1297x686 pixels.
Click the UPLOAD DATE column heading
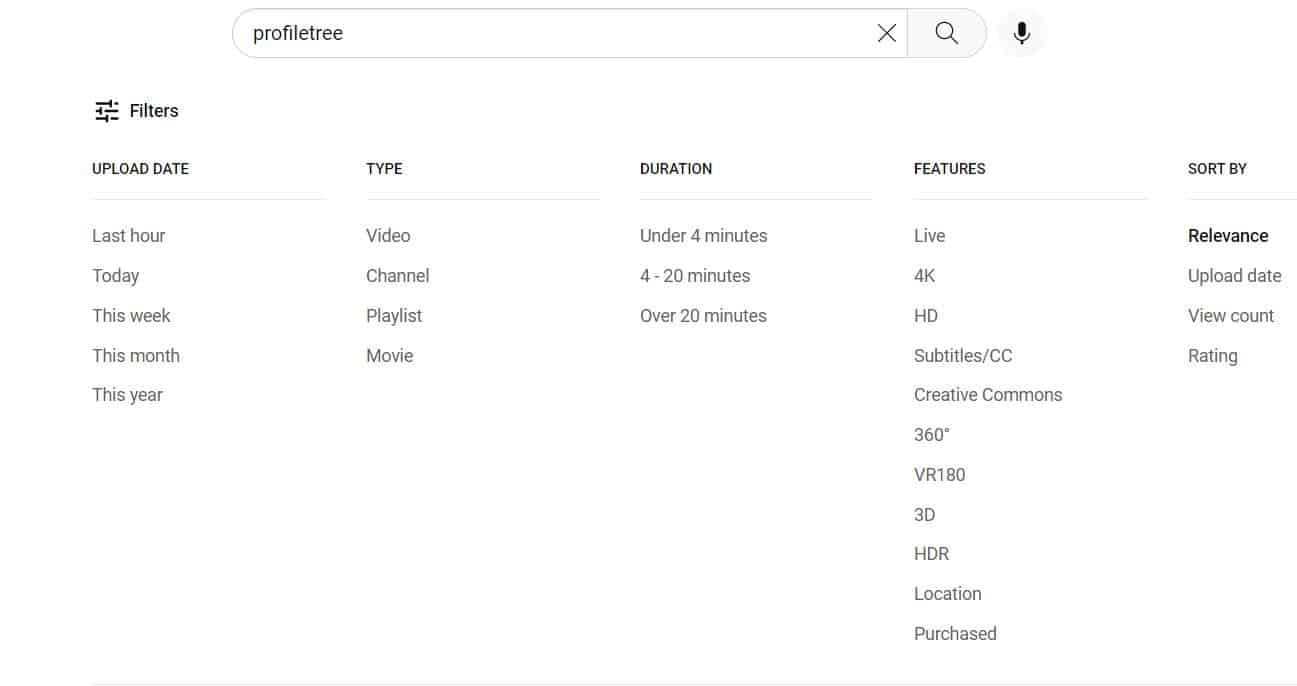tap(140, 169)
